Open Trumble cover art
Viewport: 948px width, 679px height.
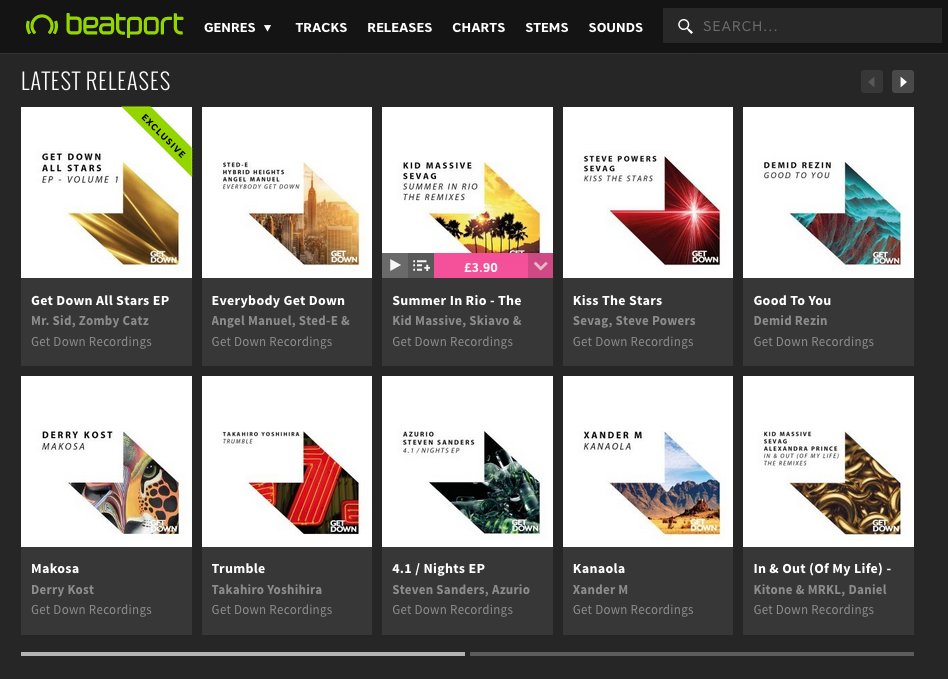287,461
